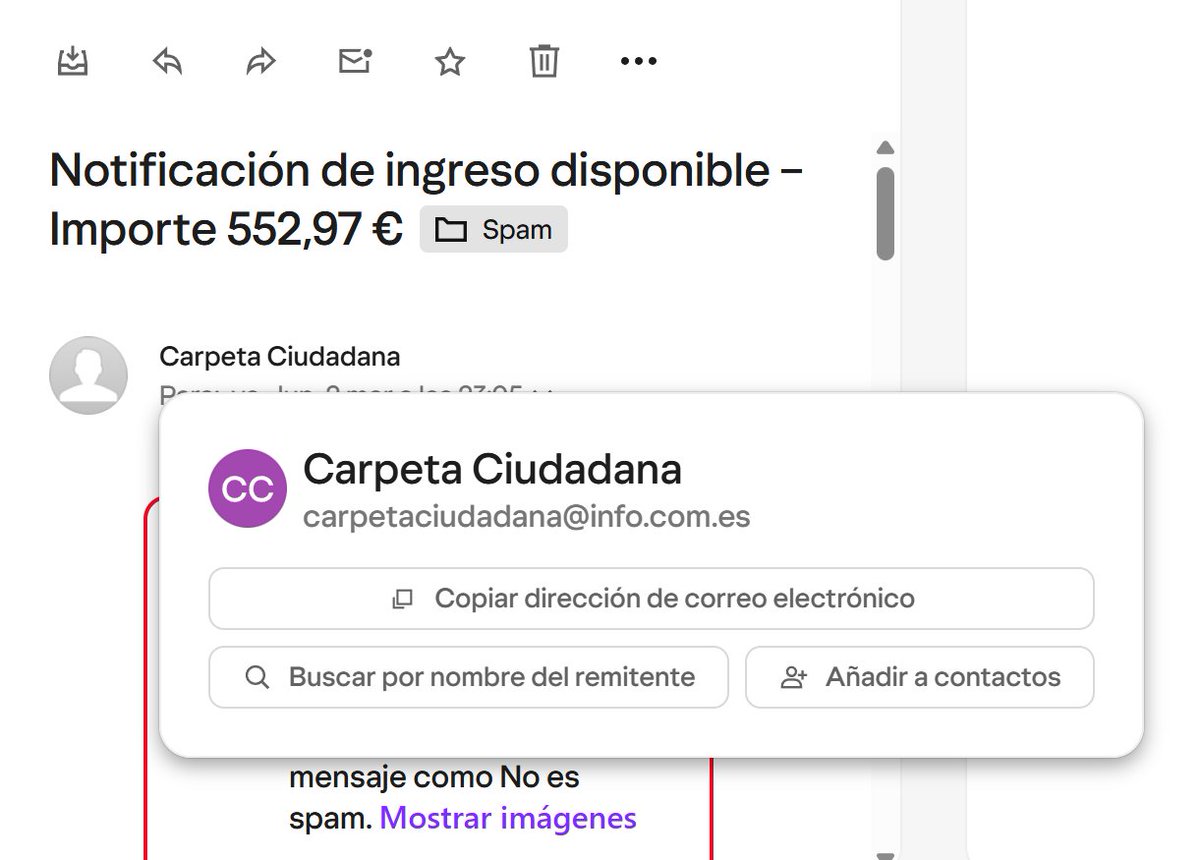Select the carpetaciudadana@info.com.es address
Screen dimensions: 1200x860
click(527, 517)
